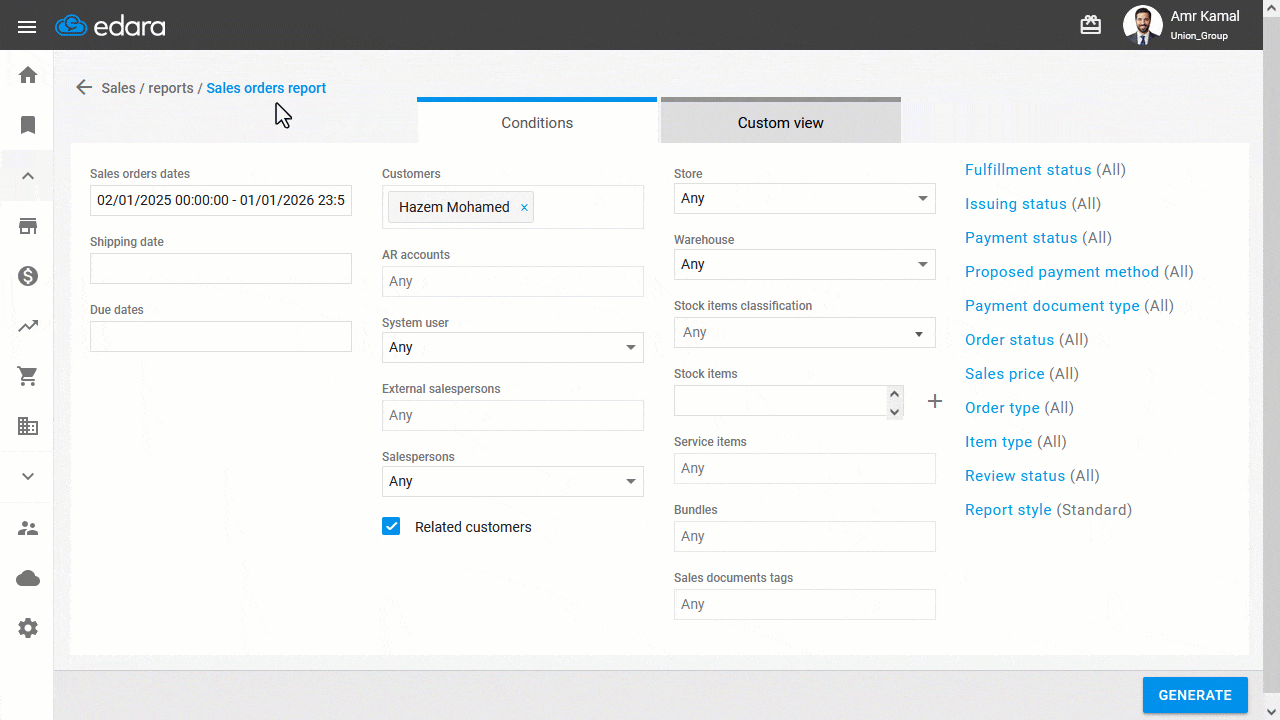Collapse sidebar section with up chevron
The height and width of the screenshot is (720, 1280).
28,176
